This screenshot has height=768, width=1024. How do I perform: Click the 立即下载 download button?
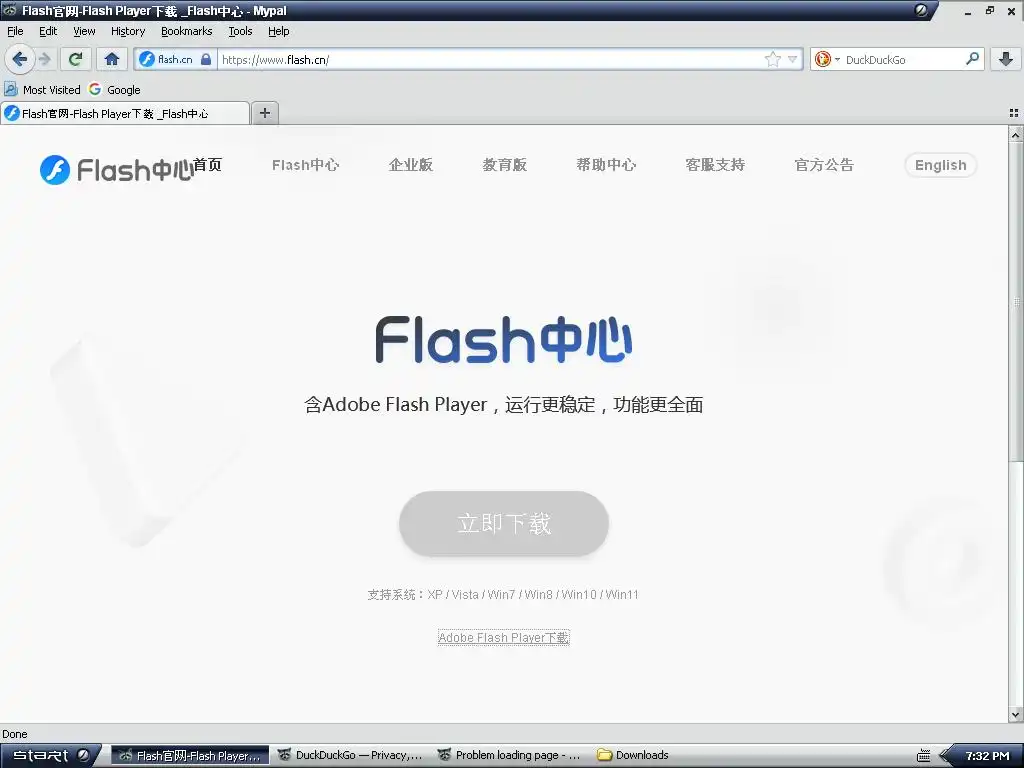click(504, 523)
